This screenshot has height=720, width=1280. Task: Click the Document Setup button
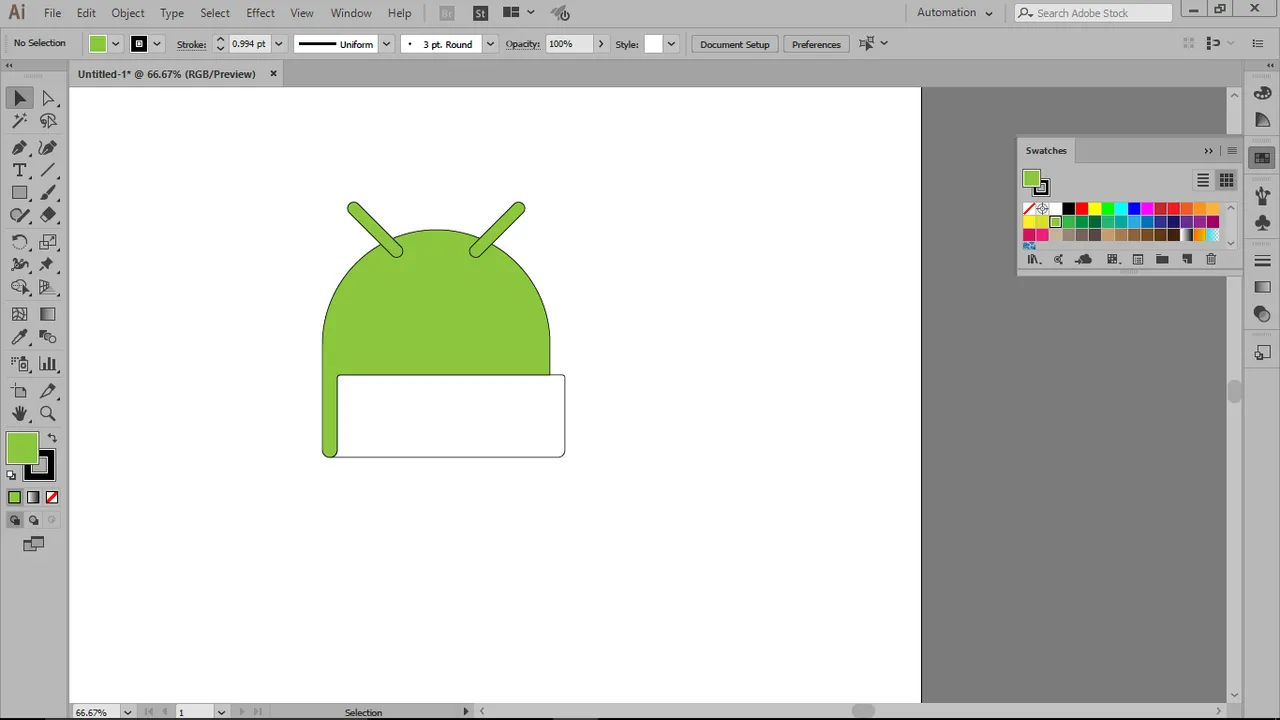(735, 44)
